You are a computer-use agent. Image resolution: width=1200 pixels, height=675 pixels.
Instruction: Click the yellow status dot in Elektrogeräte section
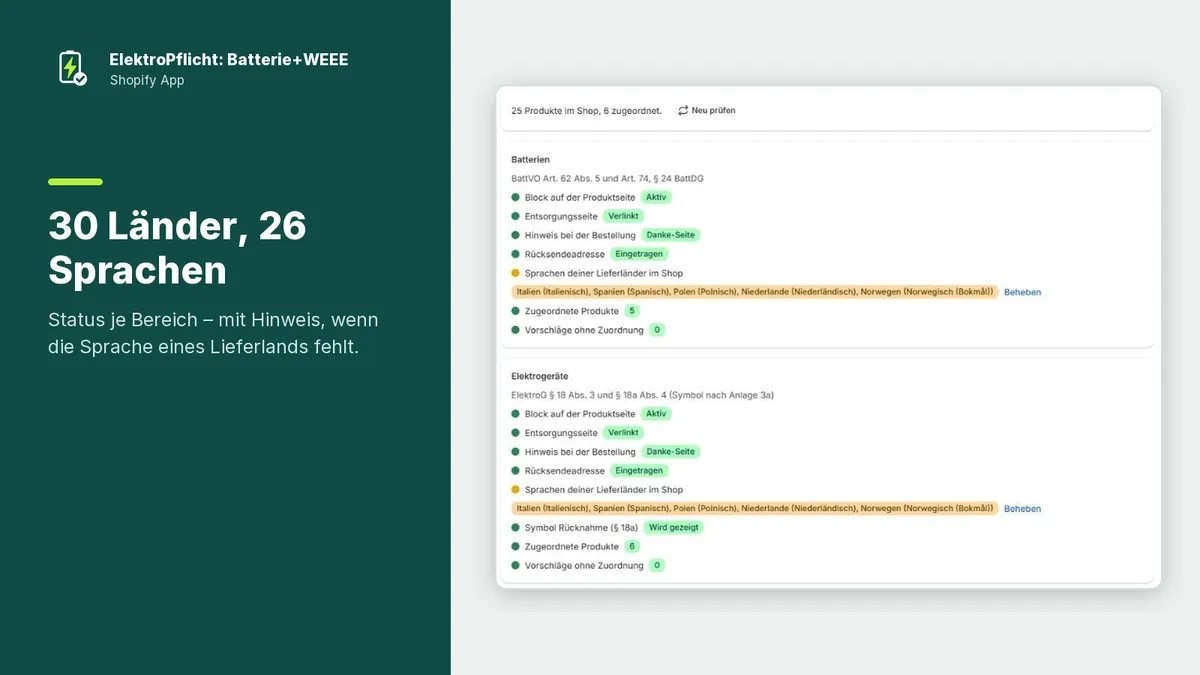(516, 490)
